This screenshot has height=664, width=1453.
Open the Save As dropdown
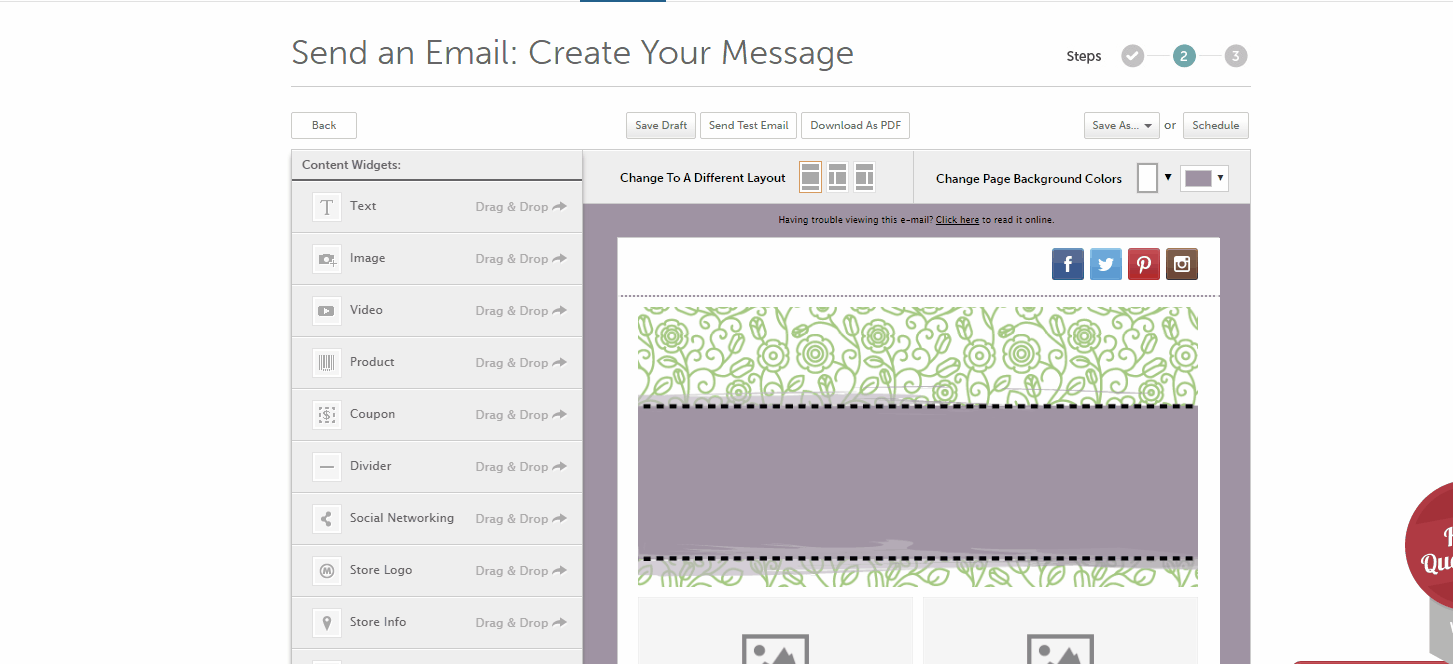(1121, 126)
